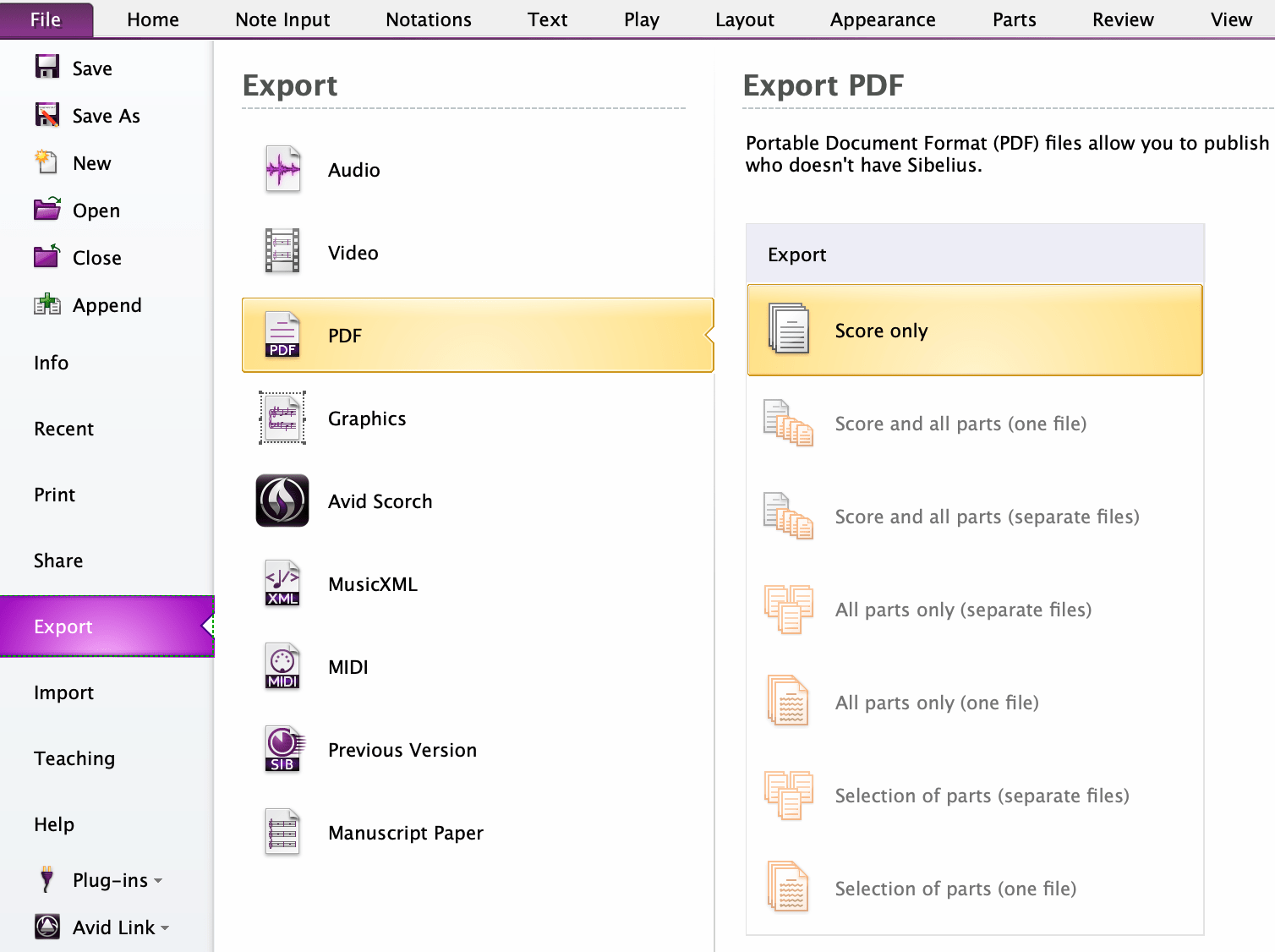This screenshot has width=1275, height=952.
Task: Choose Audio export text label
Action: 354,170
